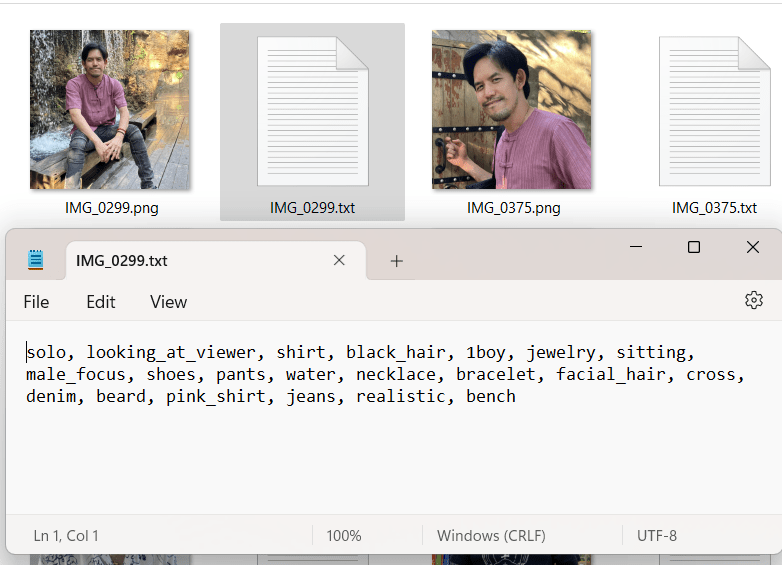Click the Ln 1, Col 1 position indicator
This screenshot has width=782, height=565.
(x=66, y=536)
